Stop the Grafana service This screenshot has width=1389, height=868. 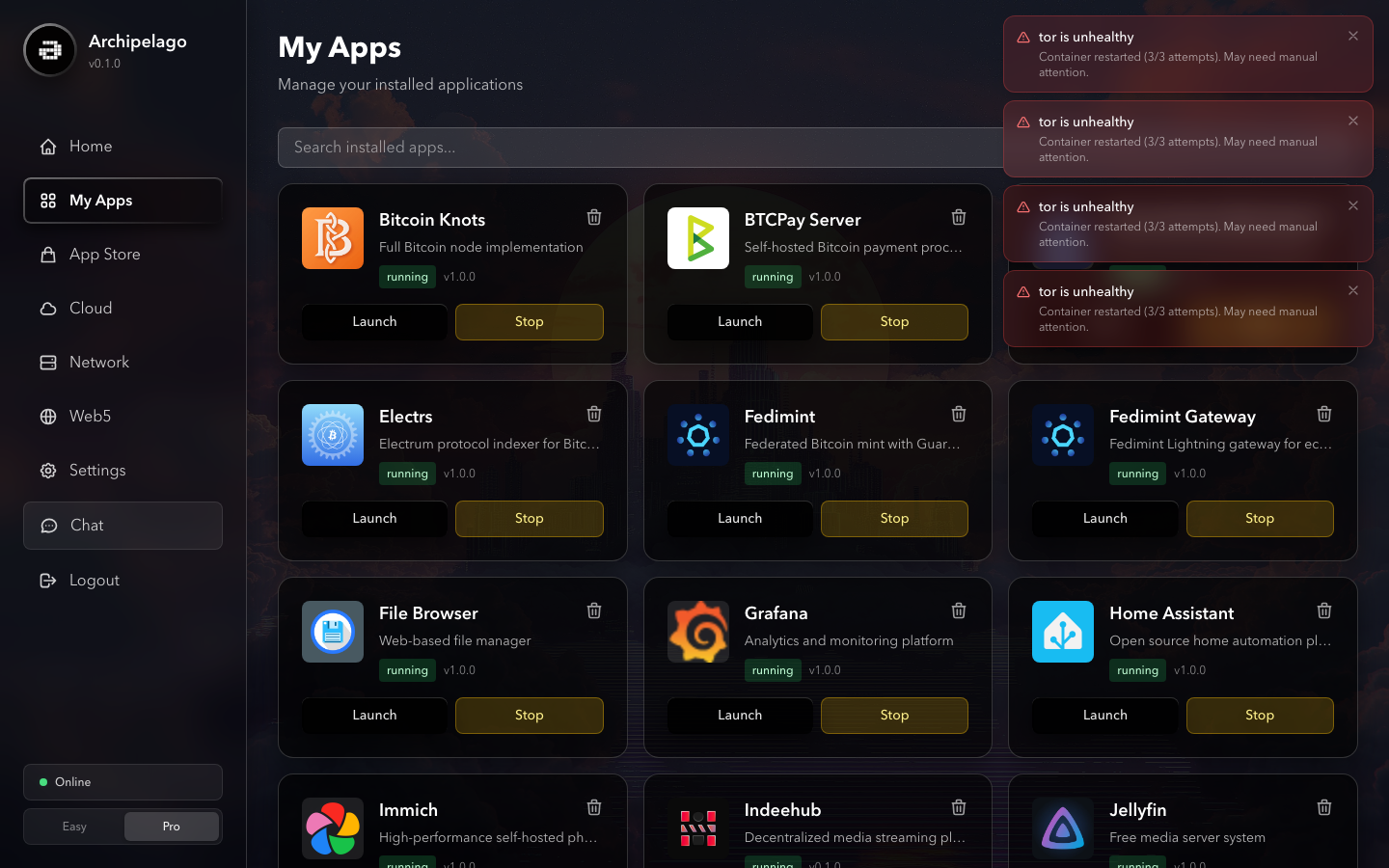(x=894, y=716)
